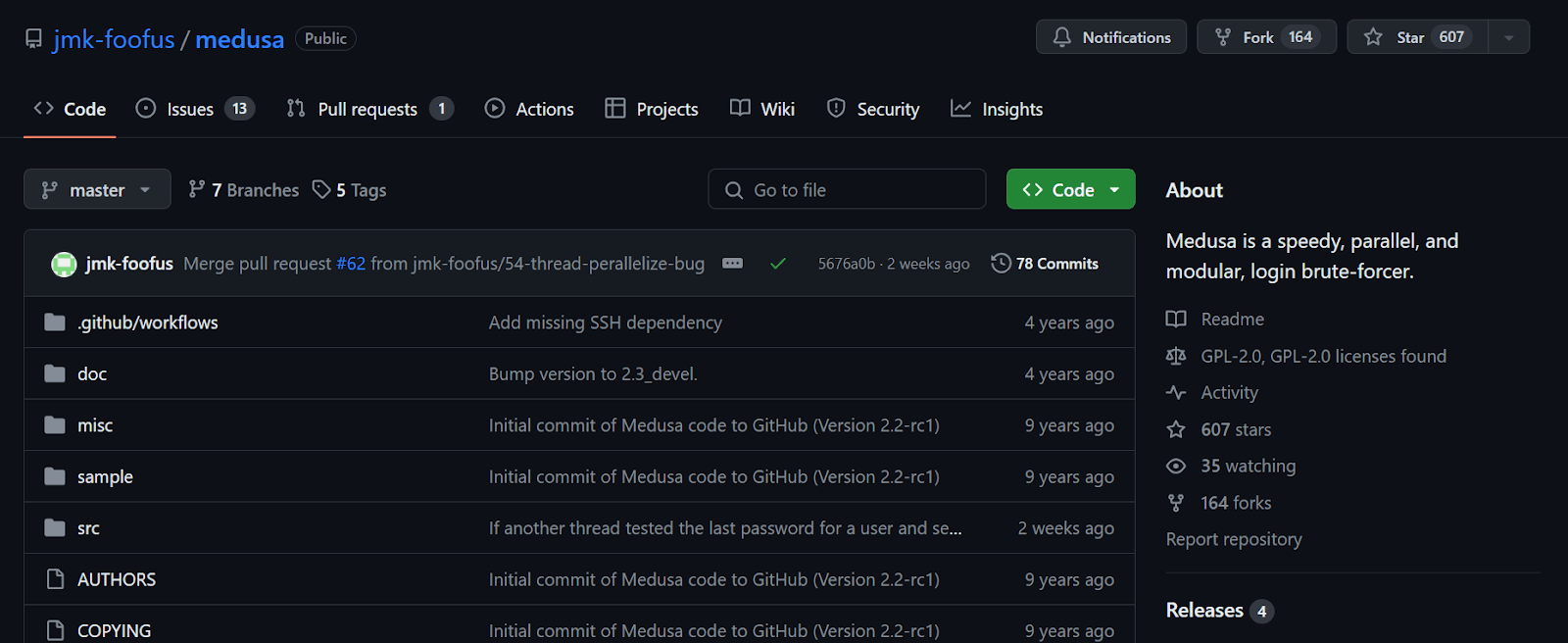Click the Fork button
Screen dimensions: 1568x643
click(x=1266, y=37)
